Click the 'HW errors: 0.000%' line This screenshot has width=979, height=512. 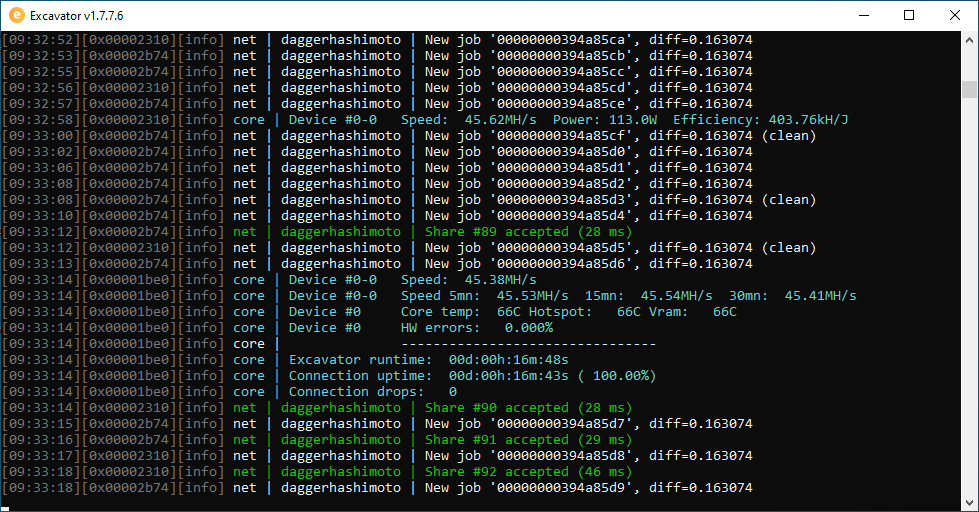coord(476,328)
